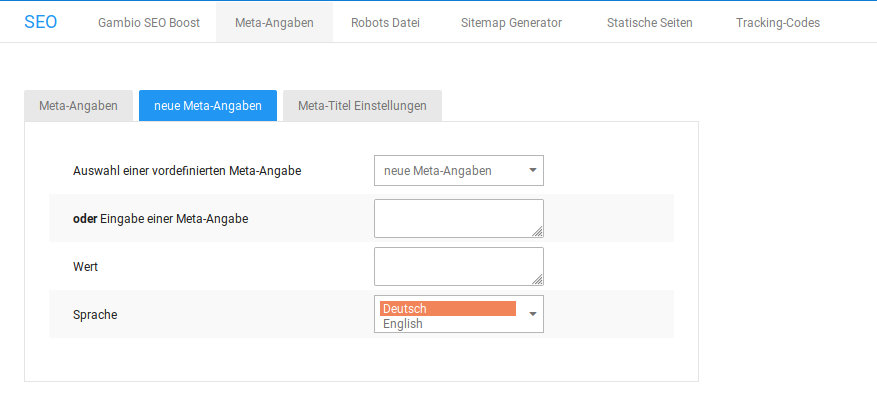The height and width of the screenshot is (403, 877).
Task: Choose English in the Sprache list
Action: pos(447,324)
